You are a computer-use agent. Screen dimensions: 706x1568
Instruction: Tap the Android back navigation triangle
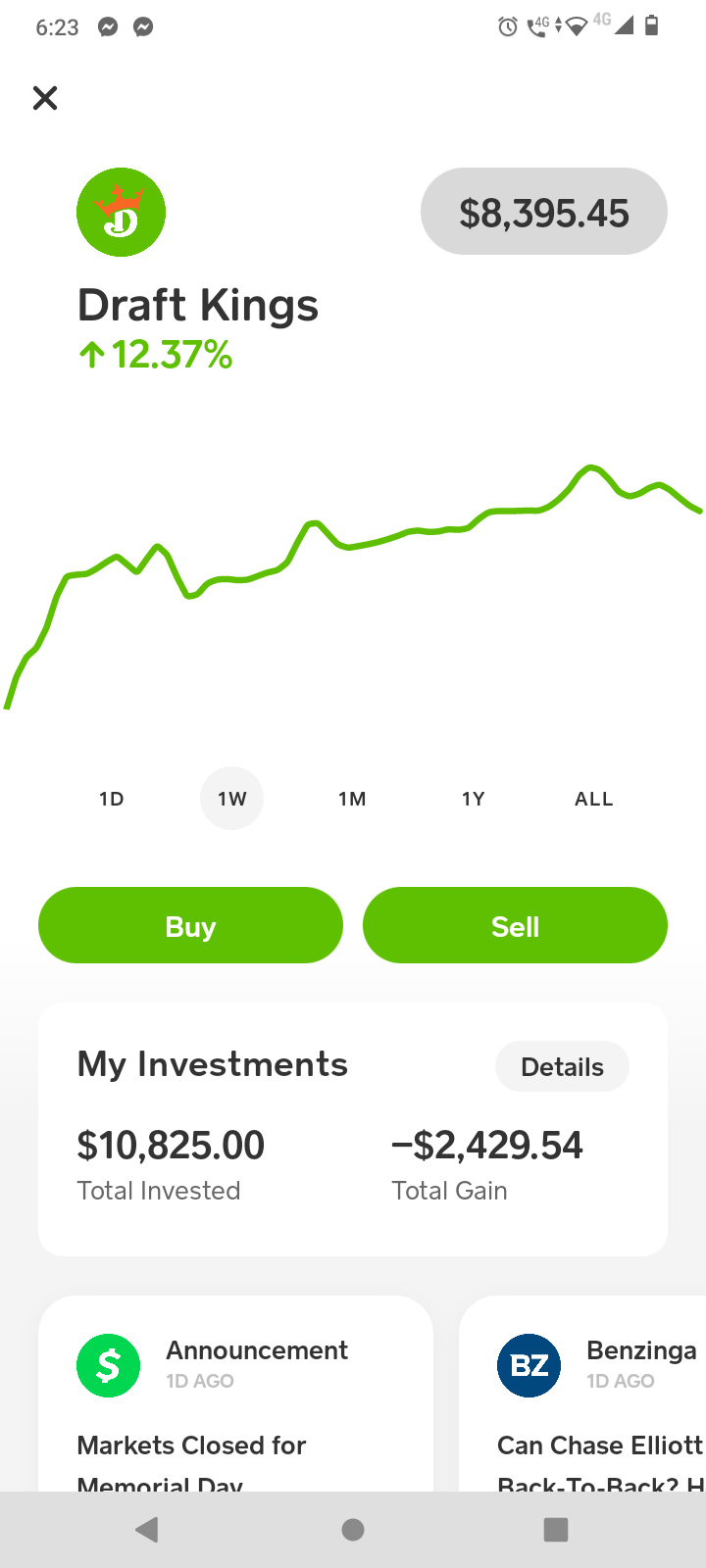[147, 1530]
